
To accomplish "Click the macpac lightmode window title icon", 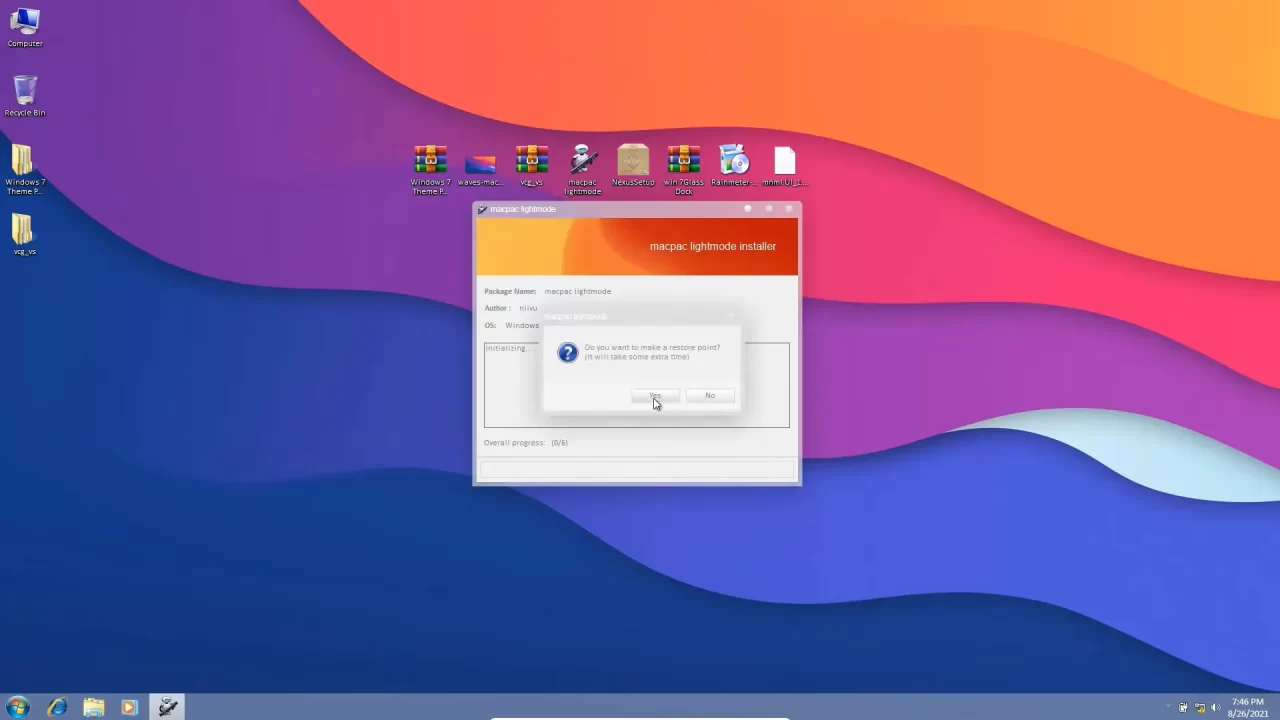I will click(x=482, y=209).
